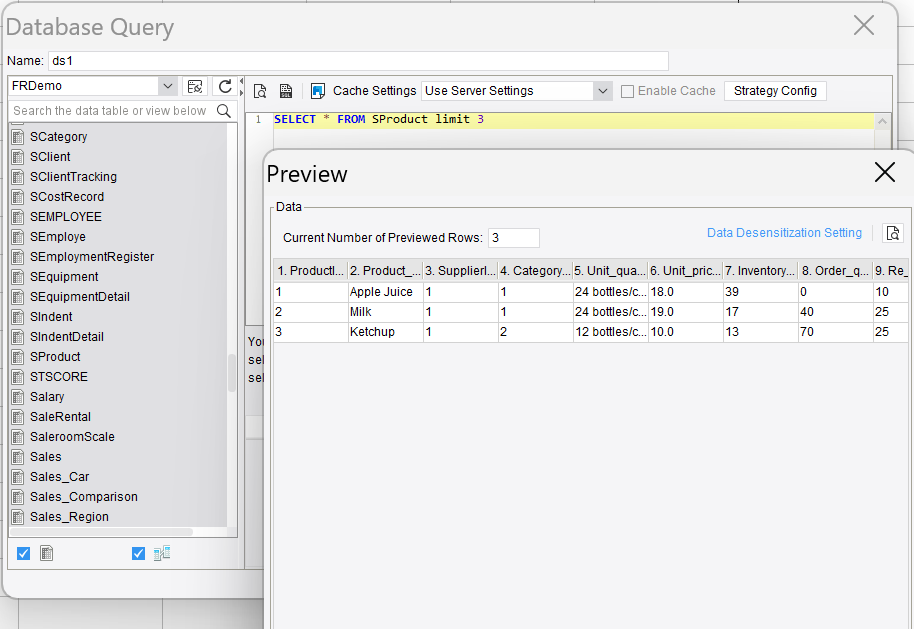Refresh the data table list
This screenshot has height=629, width=914.
[x=226, y=87]
